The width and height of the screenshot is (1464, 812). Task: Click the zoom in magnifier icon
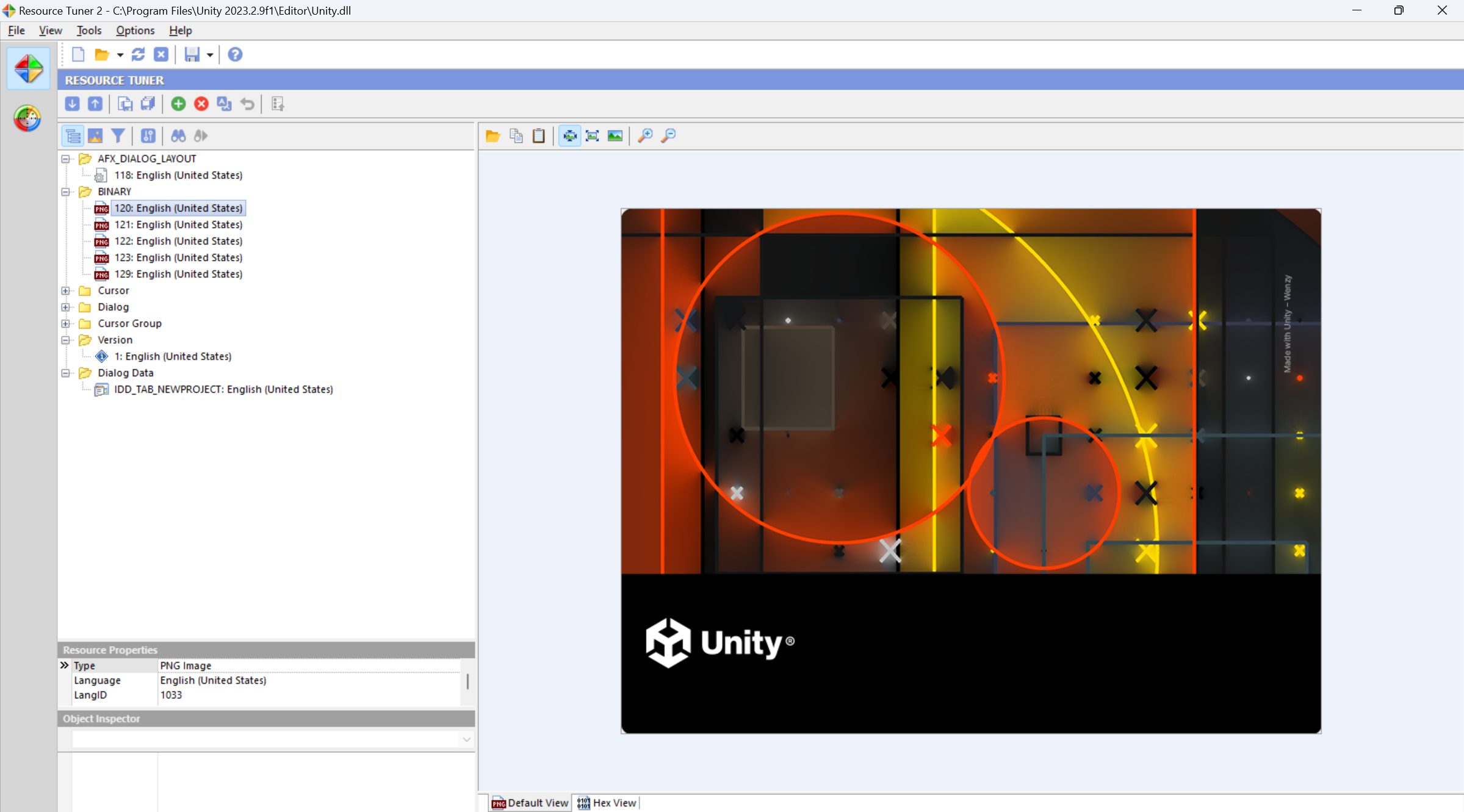click(645, 135)
